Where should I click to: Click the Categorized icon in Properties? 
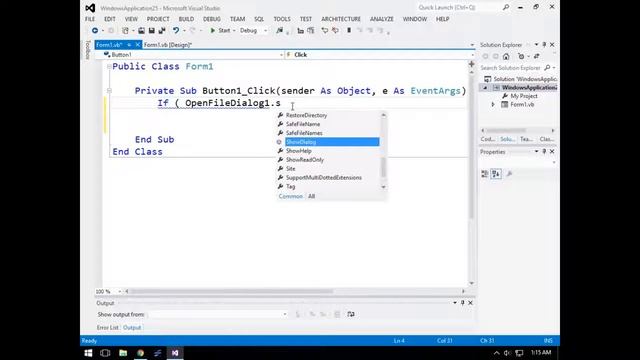click(x=484, y=174)
